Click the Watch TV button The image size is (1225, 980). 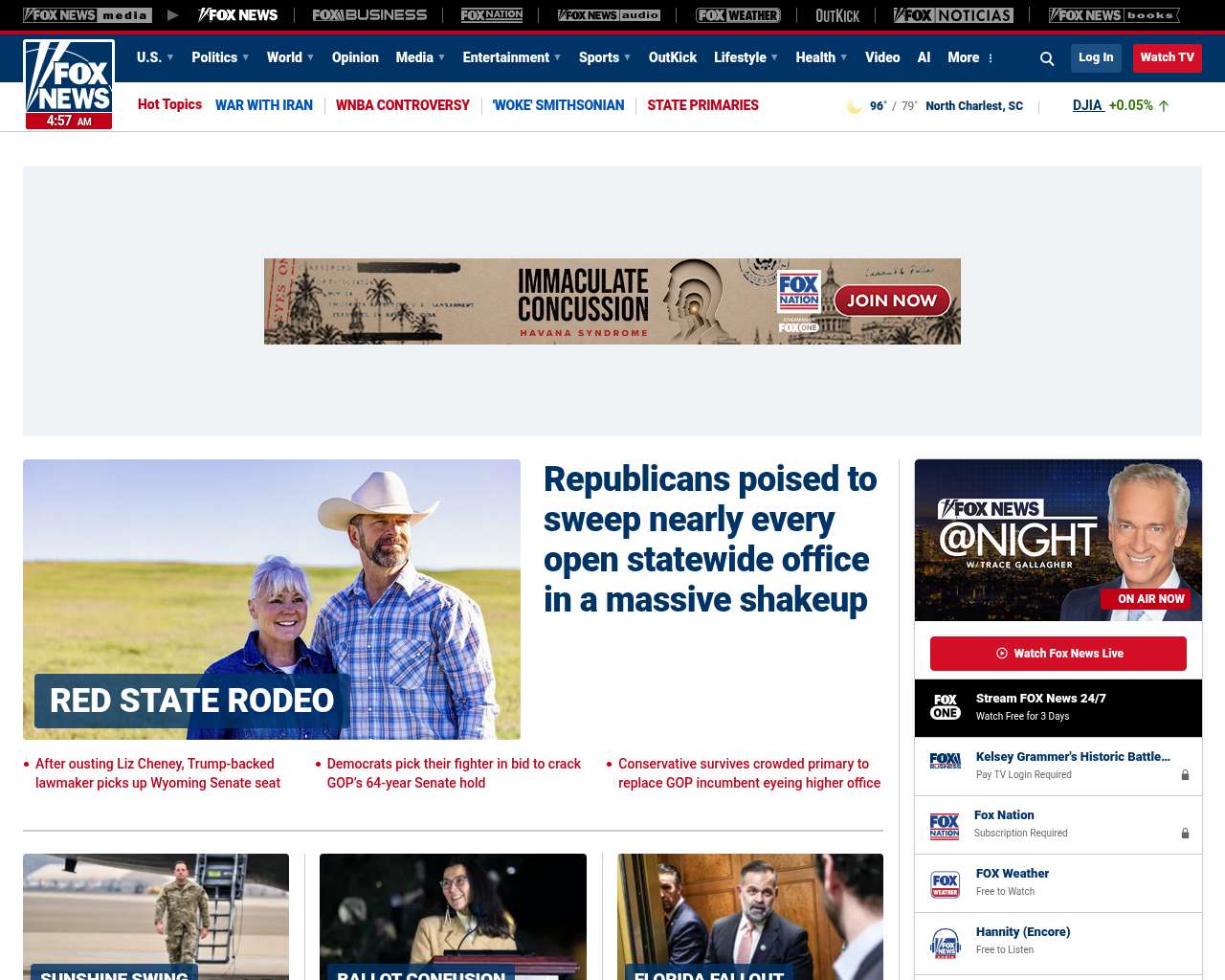click(x=1168, y=57)
